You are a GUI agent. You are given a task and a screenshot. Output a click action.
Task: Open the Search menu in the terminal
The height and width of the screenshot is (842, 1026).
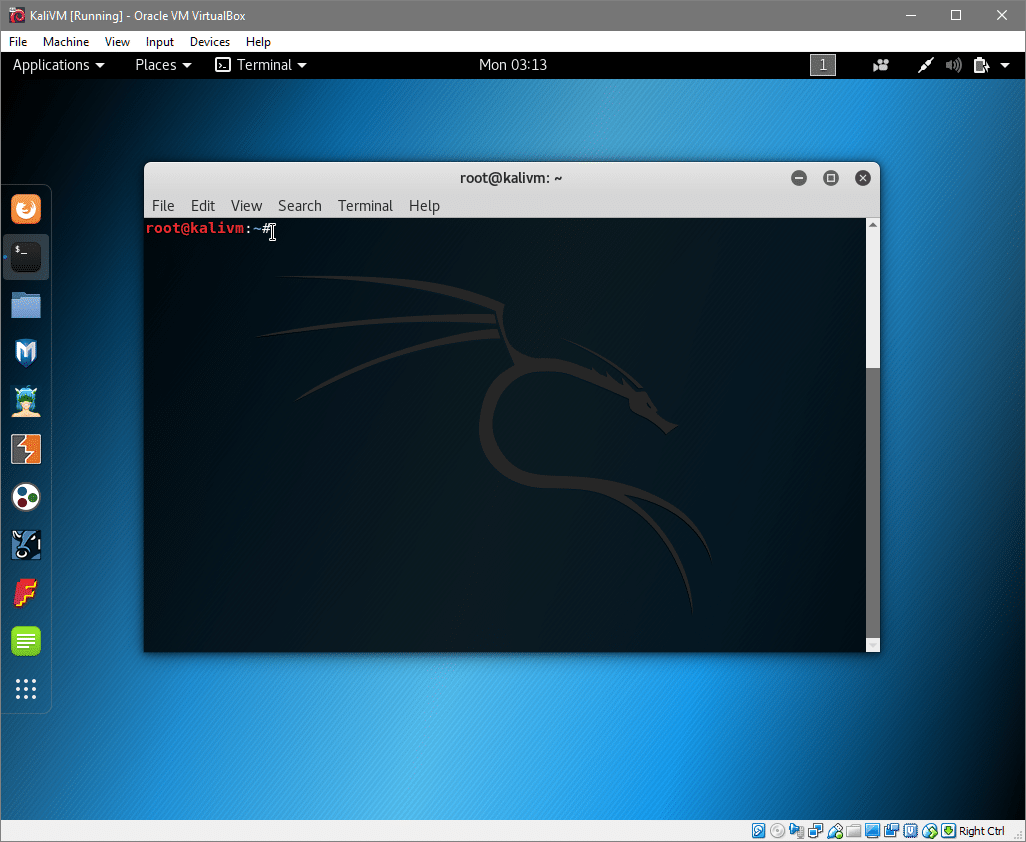299,206
